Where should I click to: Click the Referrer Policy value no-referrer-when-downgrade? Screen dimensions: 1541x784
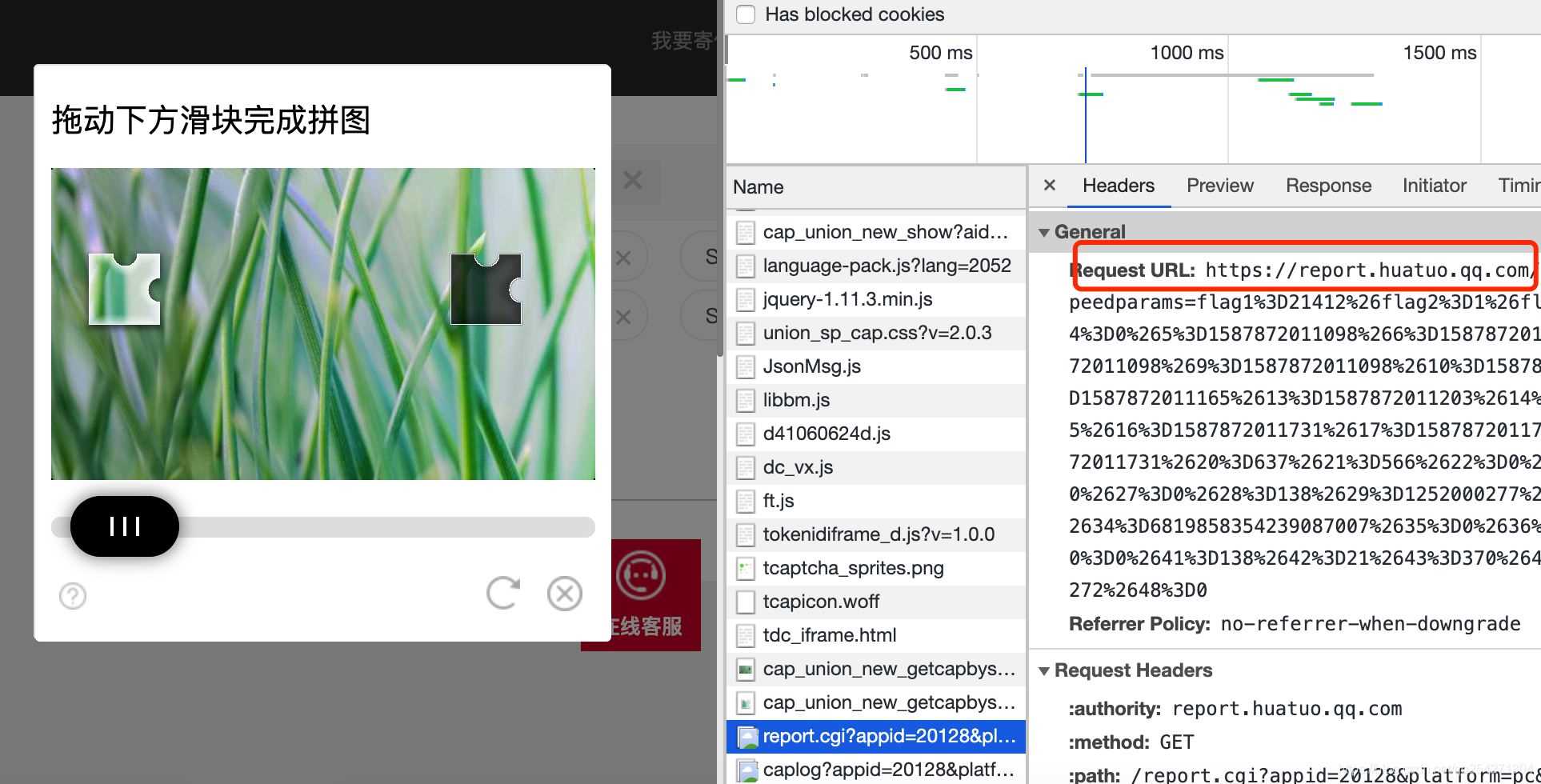[1371, 624]
